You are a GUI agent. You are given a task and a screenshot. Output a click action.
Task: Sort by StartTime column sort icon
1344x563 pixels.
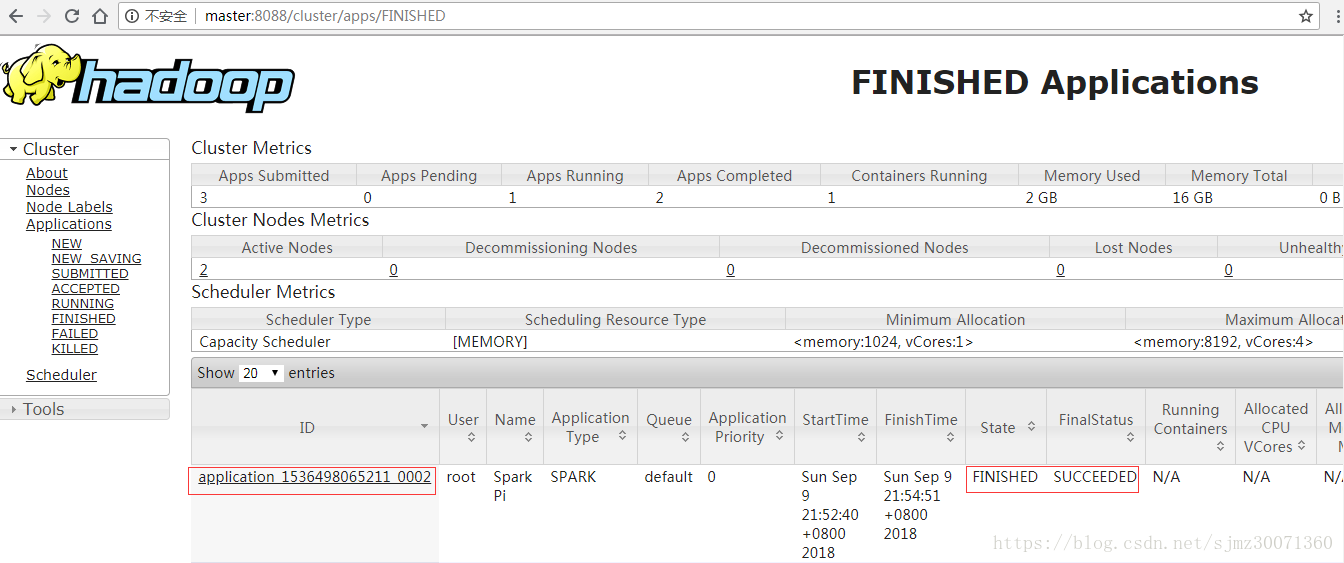861,437
